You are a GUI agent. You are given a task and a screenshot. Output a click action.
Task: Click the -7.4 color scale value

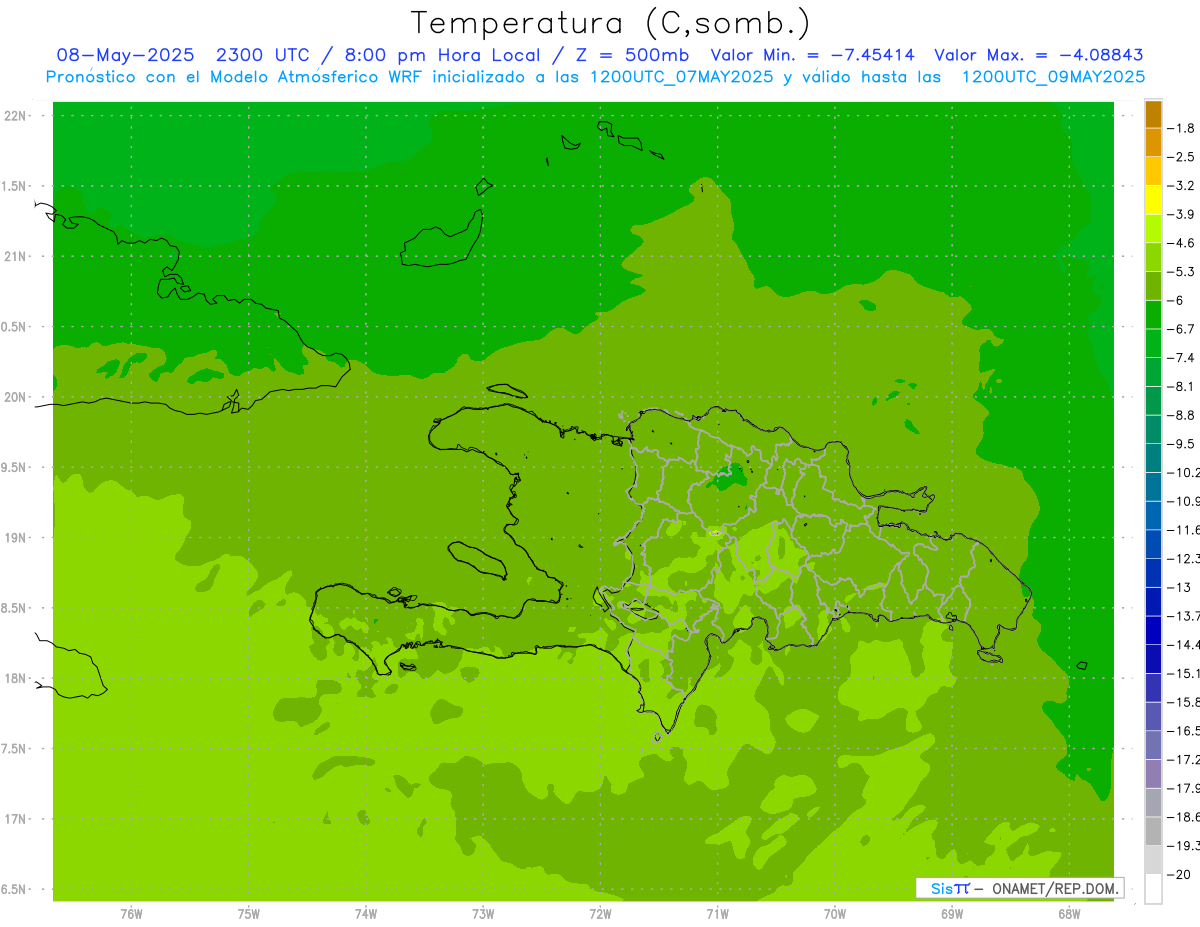pos(1182,358)
